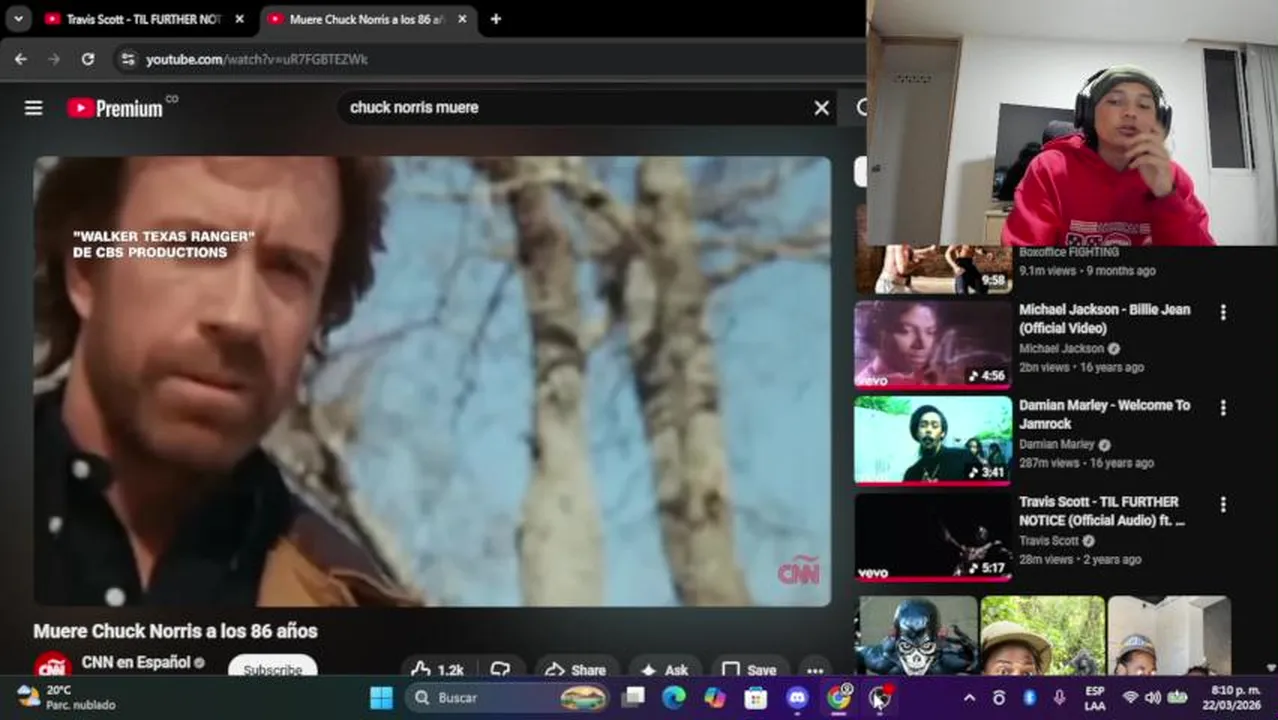Image resolution: width=1278 pixels, height=720 pixels.
Task: Like the video with 1.2k likes
Action: click(436, 670)
